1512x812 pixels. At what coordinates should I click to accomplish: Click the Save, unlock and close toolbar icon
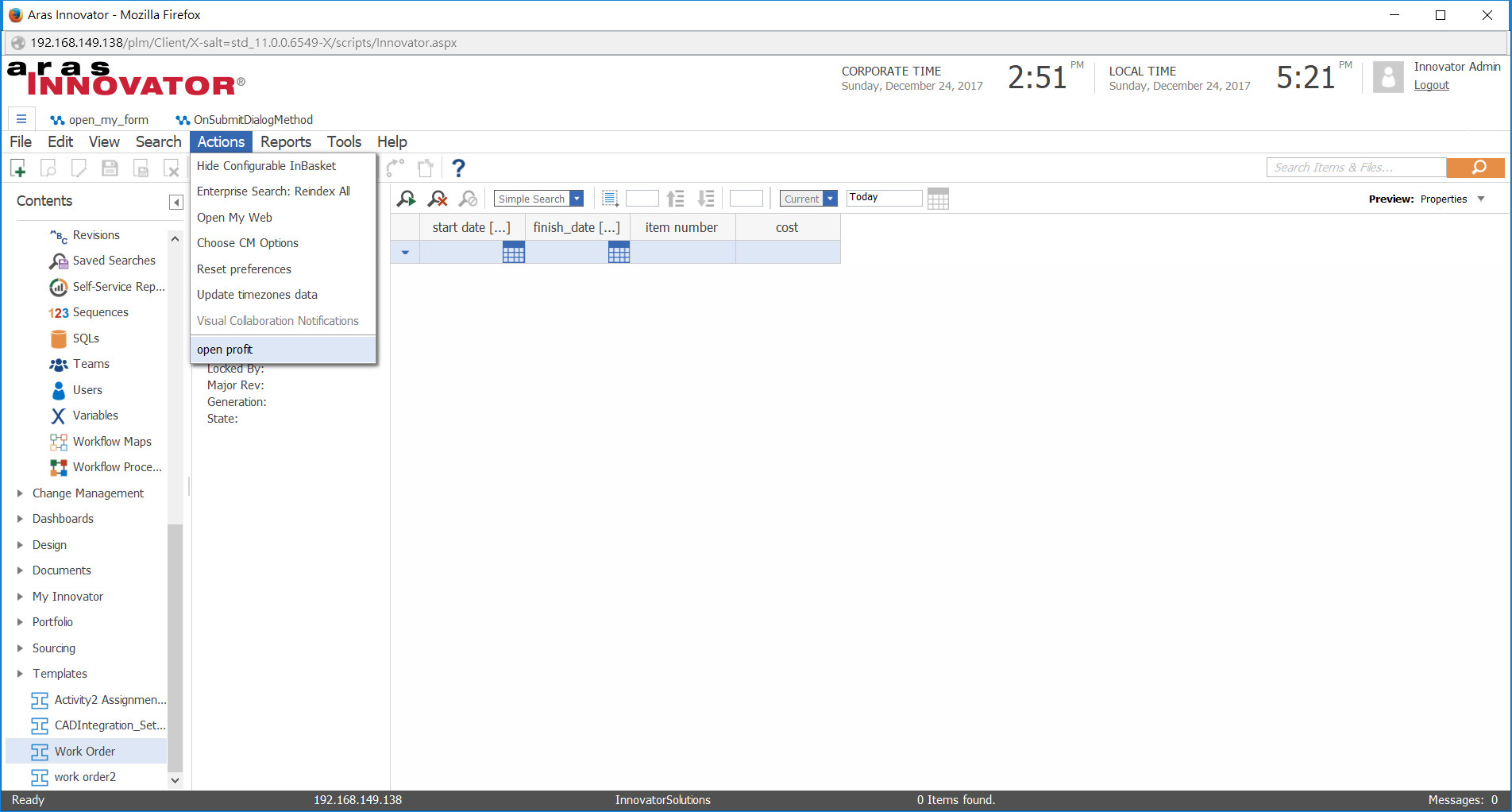point(141,168)
